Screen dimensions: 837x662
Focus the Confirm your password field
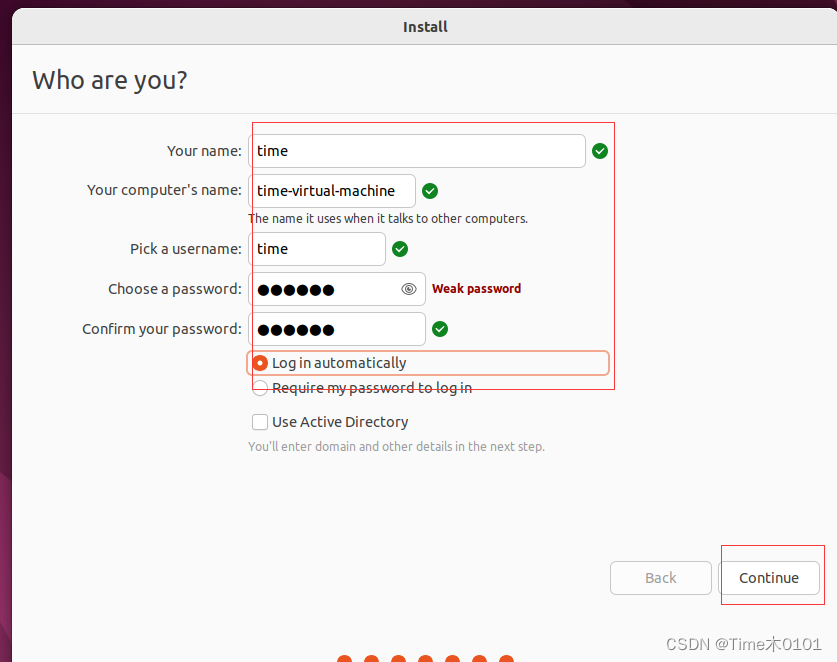337,329
